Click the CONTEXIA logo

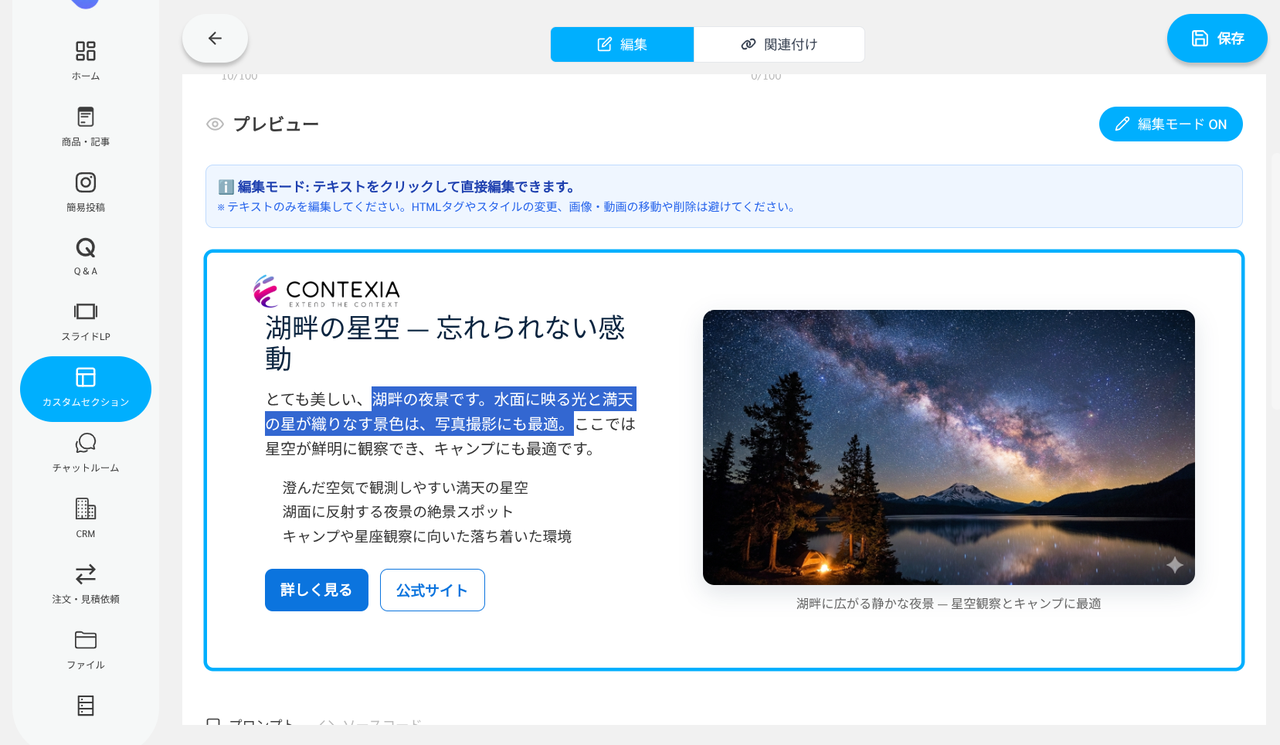point(326,291)
